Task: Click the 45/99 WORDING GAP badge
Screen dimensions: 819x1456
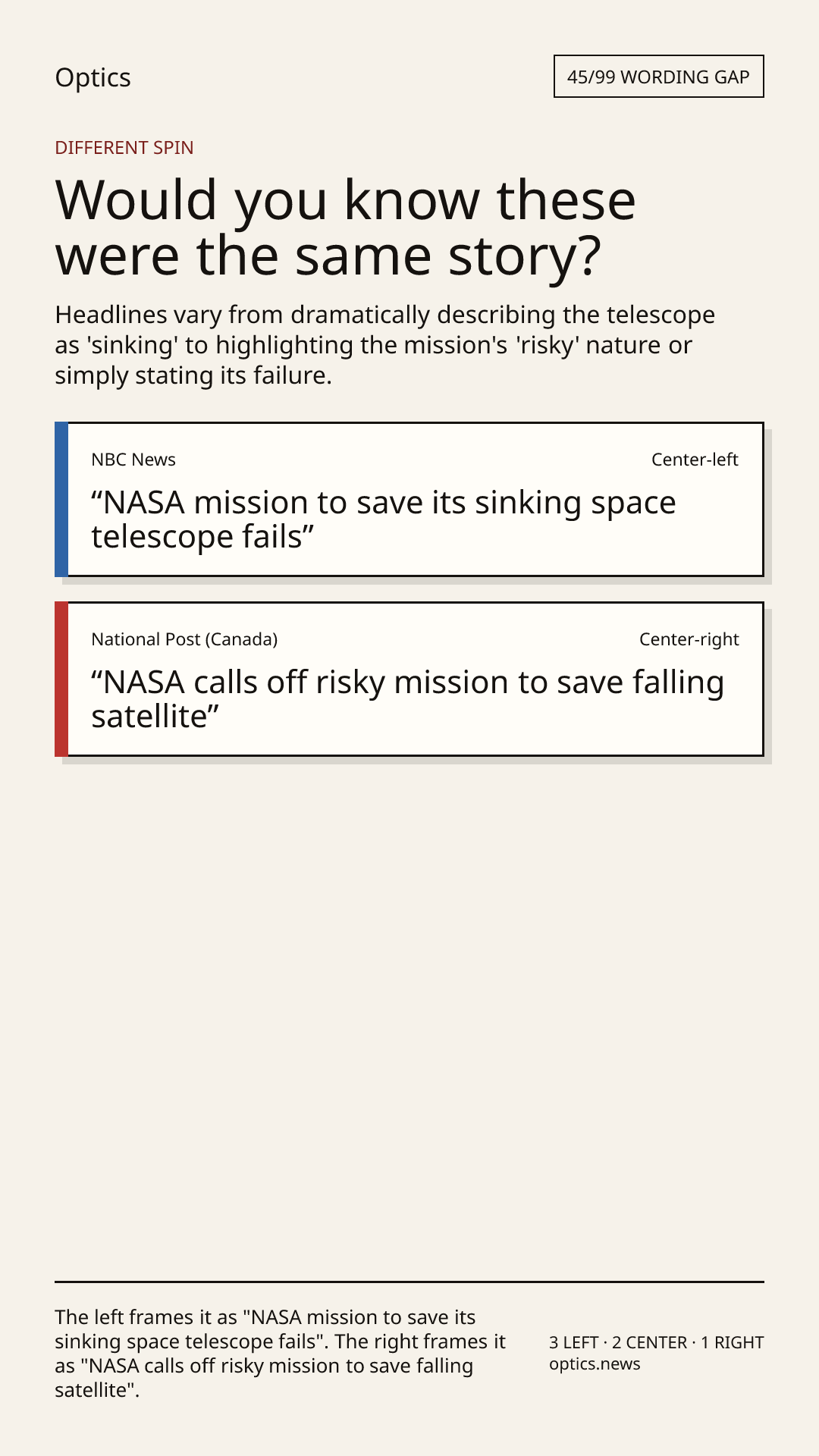Action: (658, 77)
